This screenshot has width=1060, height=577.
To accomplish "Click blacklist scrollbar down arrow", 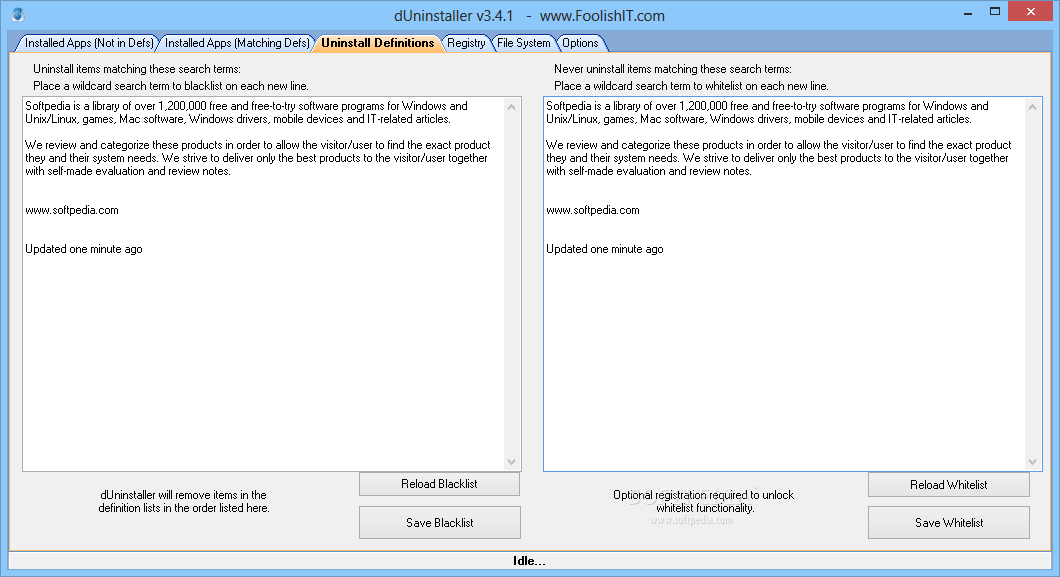I will [x=512, y=462].
